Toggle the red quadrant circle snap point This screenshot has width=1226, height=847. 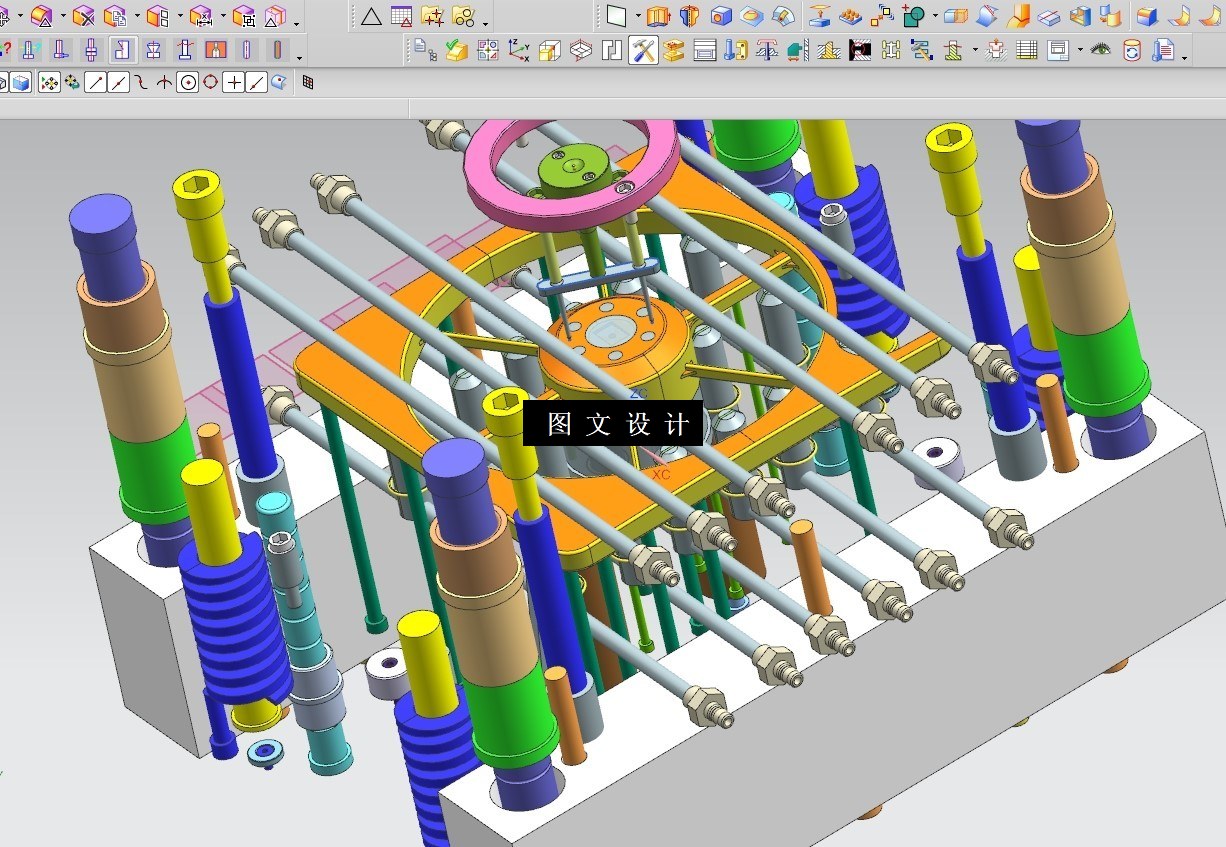coord(210,83)
